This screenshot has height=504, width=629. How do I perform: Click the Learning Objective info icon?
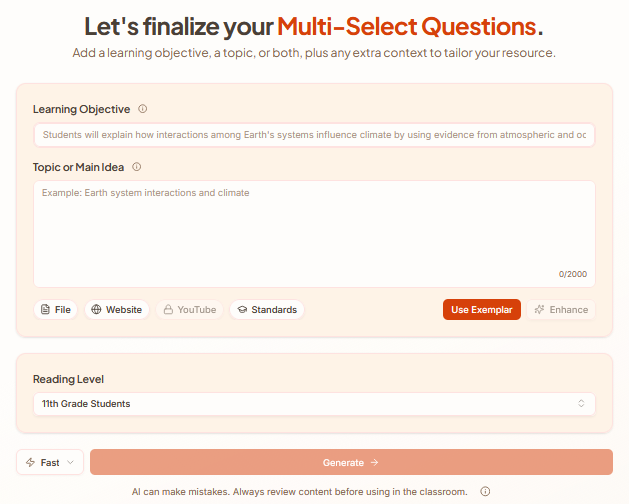[x=143, y=109]
